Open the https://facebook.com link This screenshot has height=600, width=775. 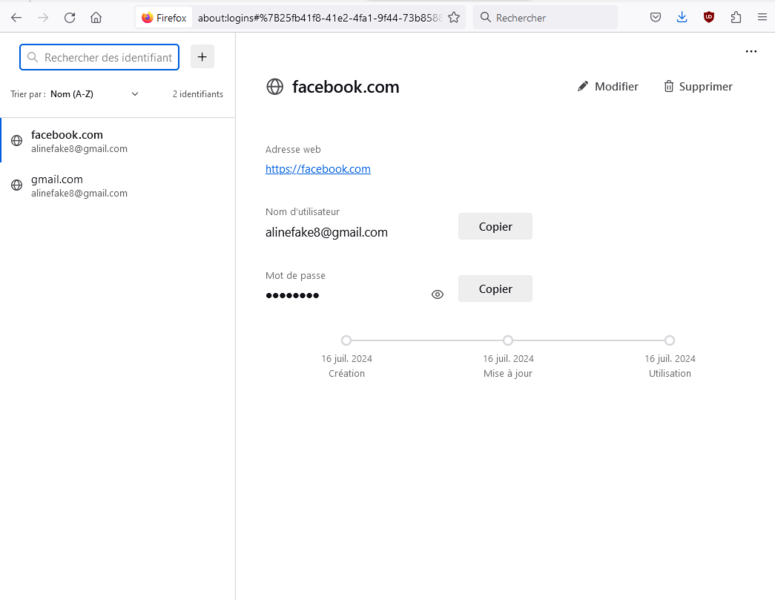[318, 169]
